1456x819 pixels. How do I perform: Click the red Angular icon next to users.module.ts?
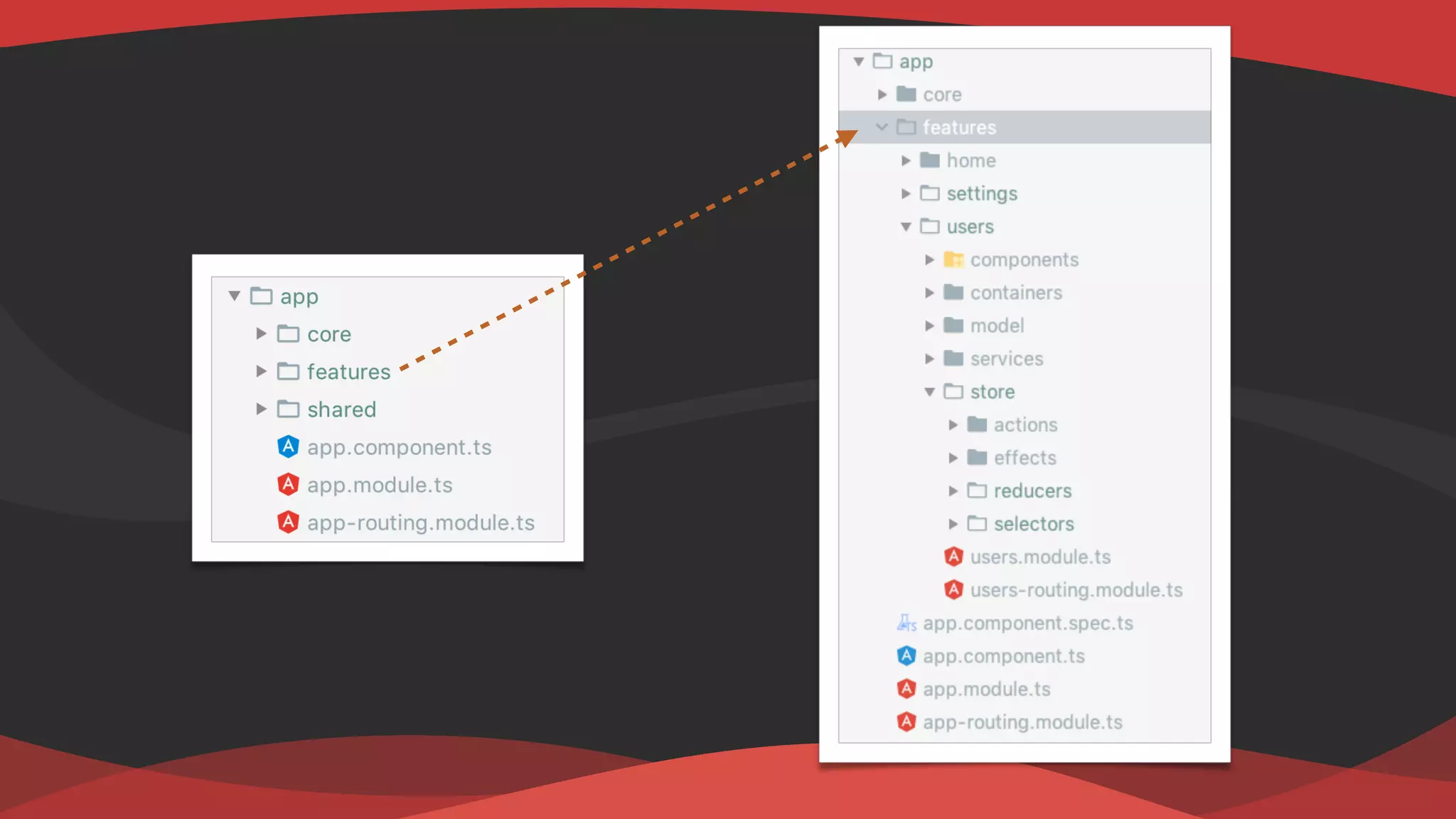[x=953, y=557]
